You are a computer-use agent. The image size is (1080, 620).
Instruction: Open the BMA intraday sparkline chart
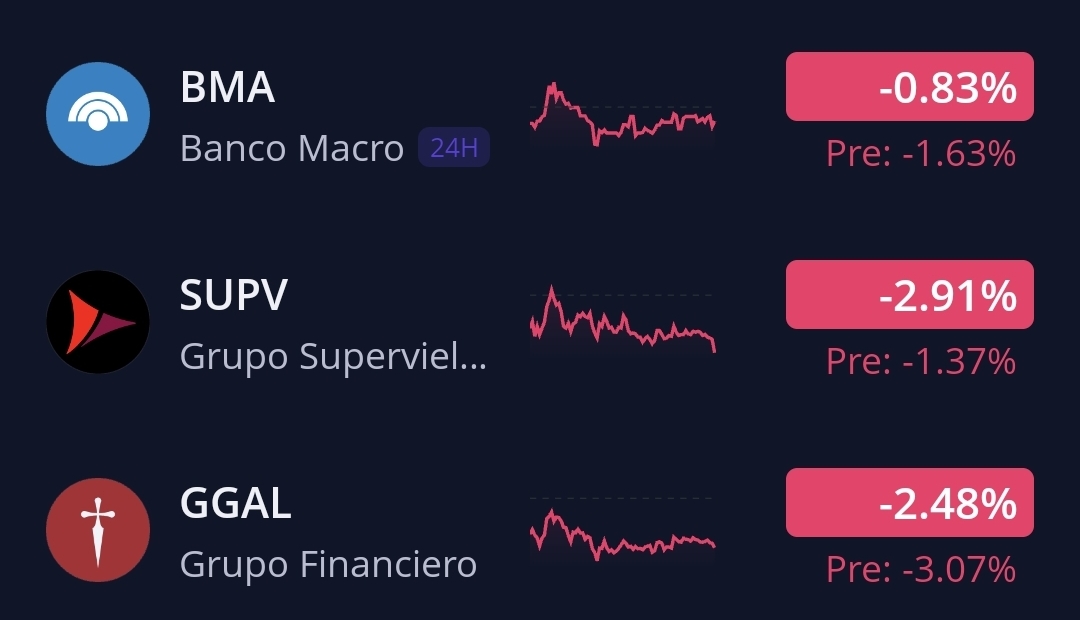coord(622,118)
